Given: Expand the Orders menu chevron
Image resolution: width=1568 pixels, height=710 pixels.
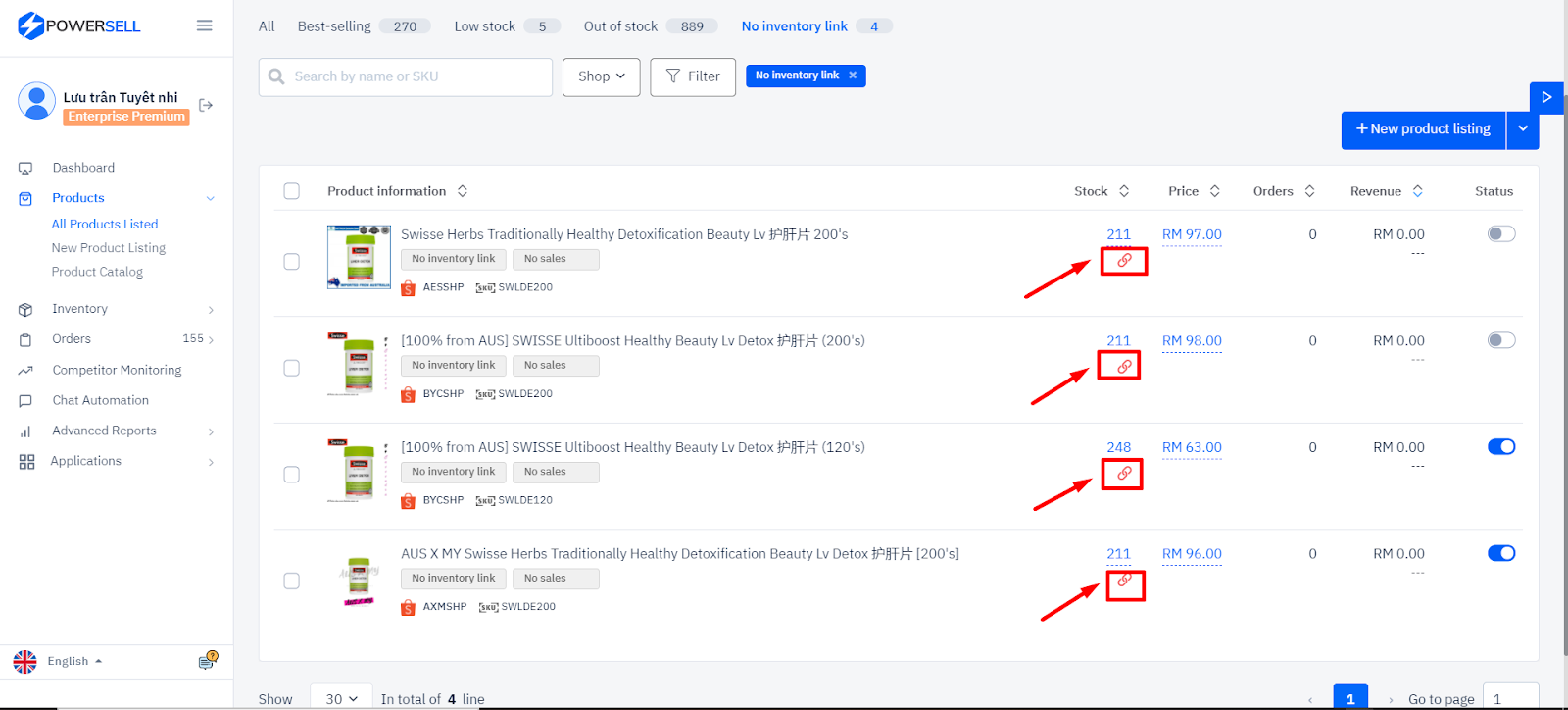Looking at the screenshot, I should click(211, 340).
